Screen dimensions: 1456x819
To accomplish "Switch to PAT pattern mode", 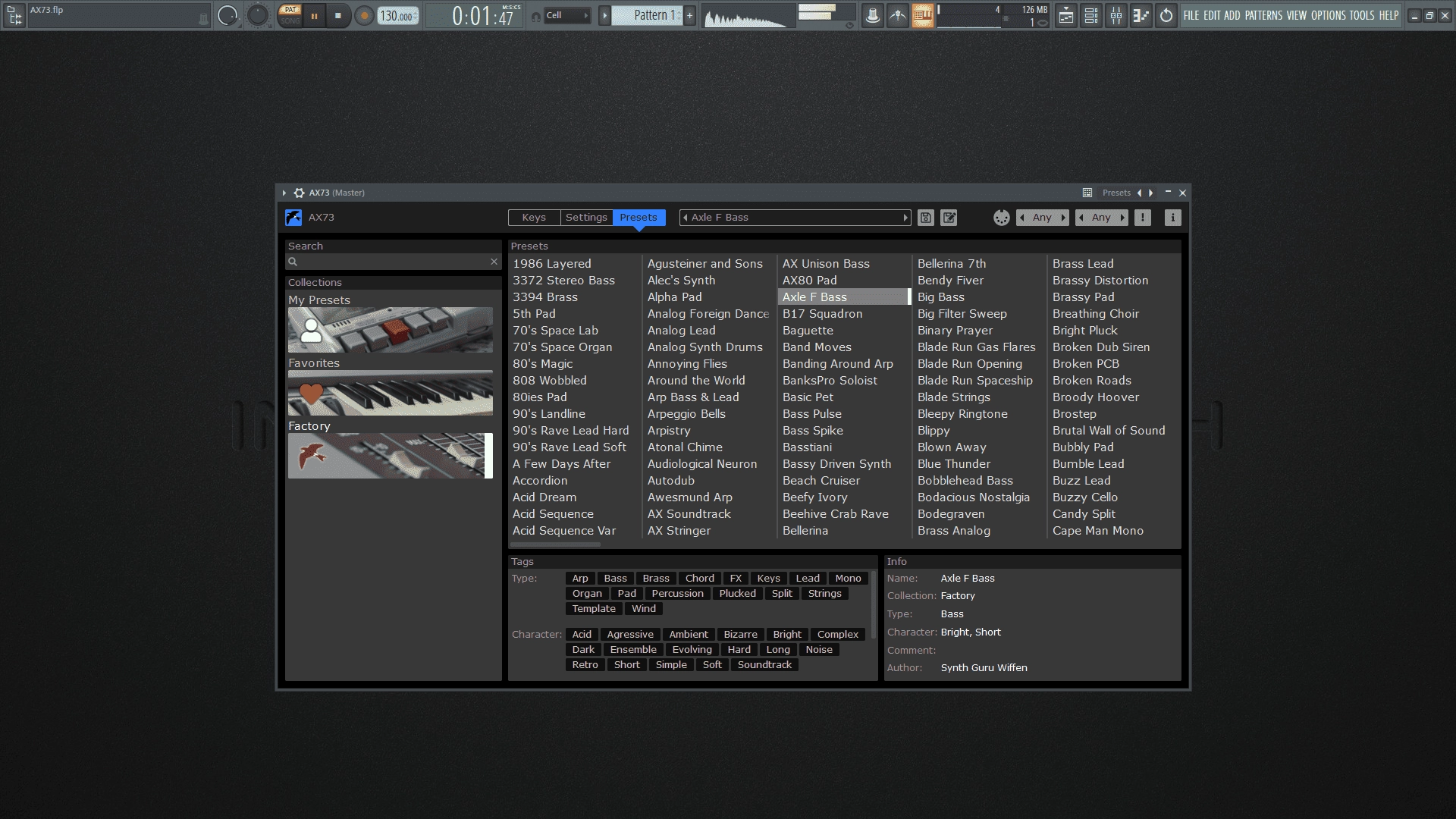I will click(290, 10).
